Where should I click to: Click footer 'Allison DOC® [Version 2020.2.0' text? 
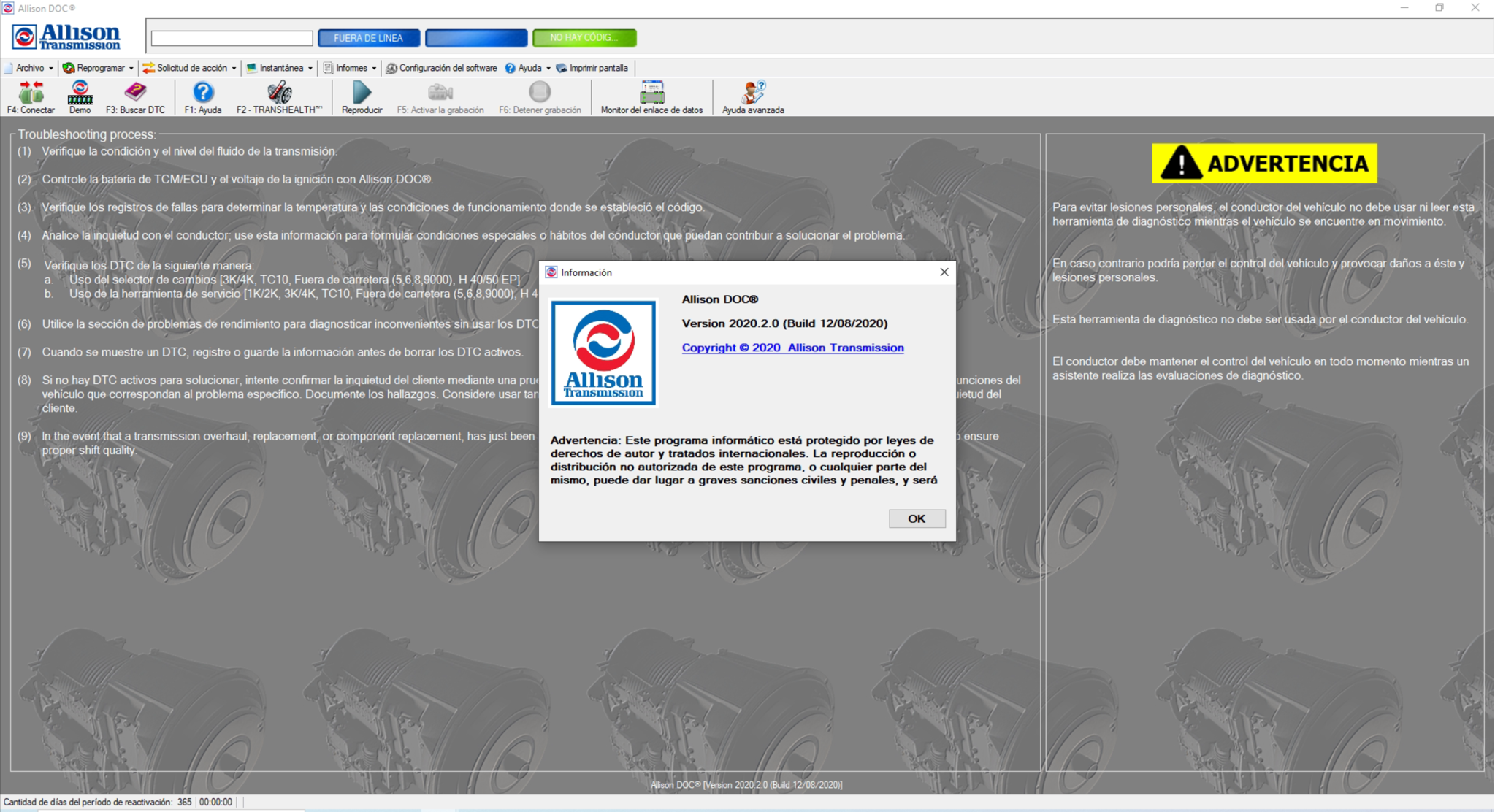(x=746, y=785)
